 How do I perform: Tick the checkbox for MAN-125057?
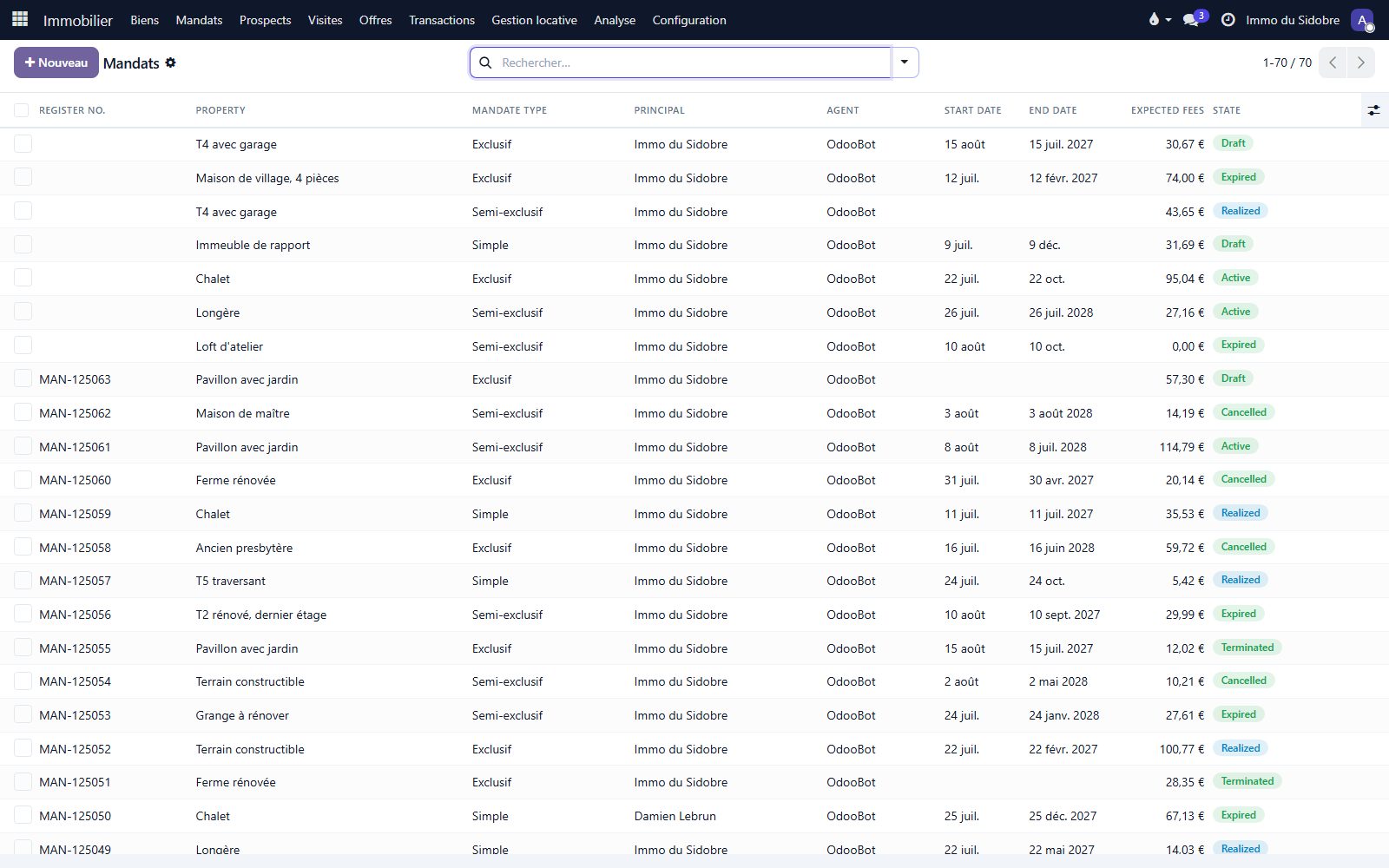23,580
